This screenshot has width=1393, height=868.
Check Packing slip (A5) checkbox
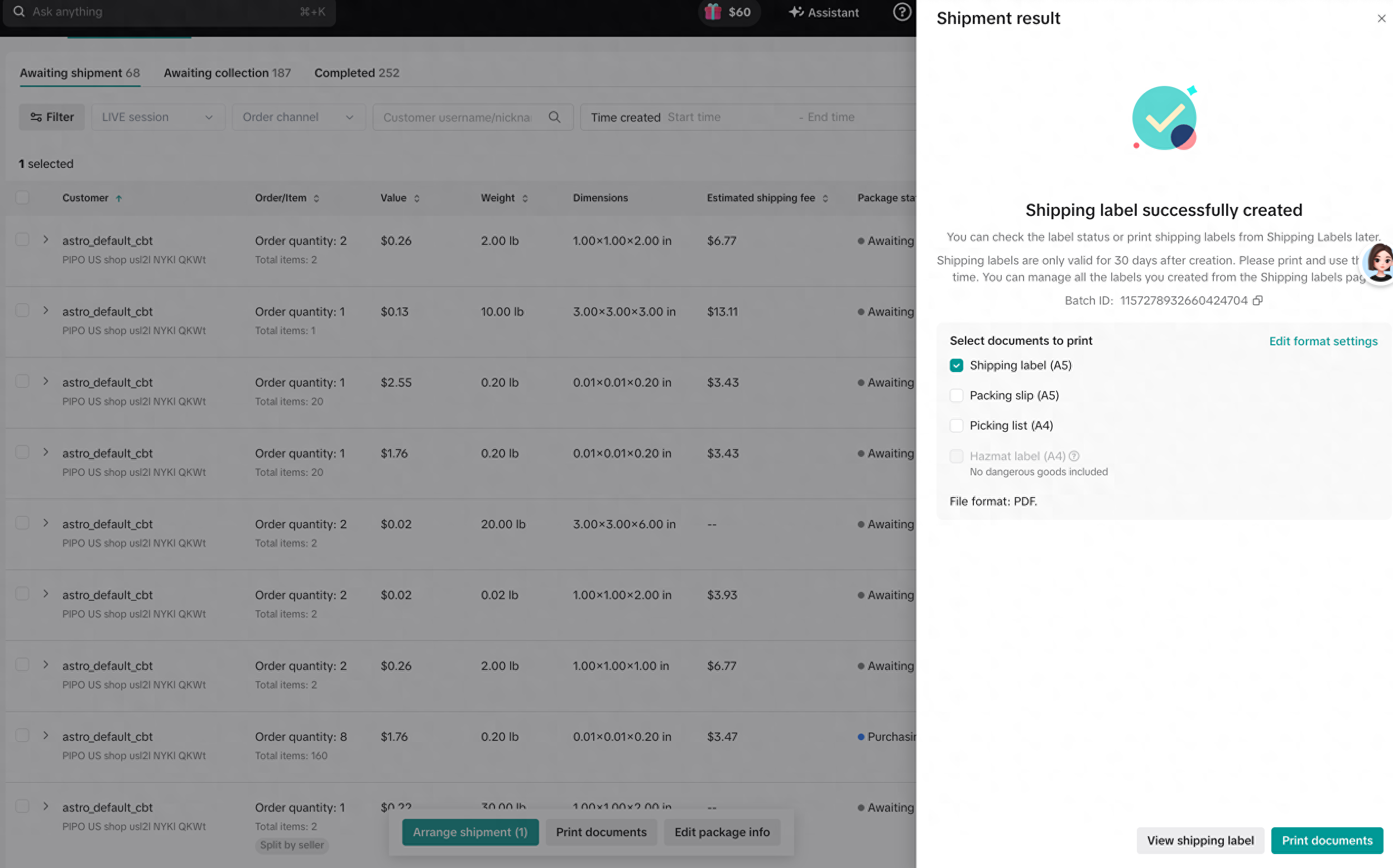coord(956,396)
